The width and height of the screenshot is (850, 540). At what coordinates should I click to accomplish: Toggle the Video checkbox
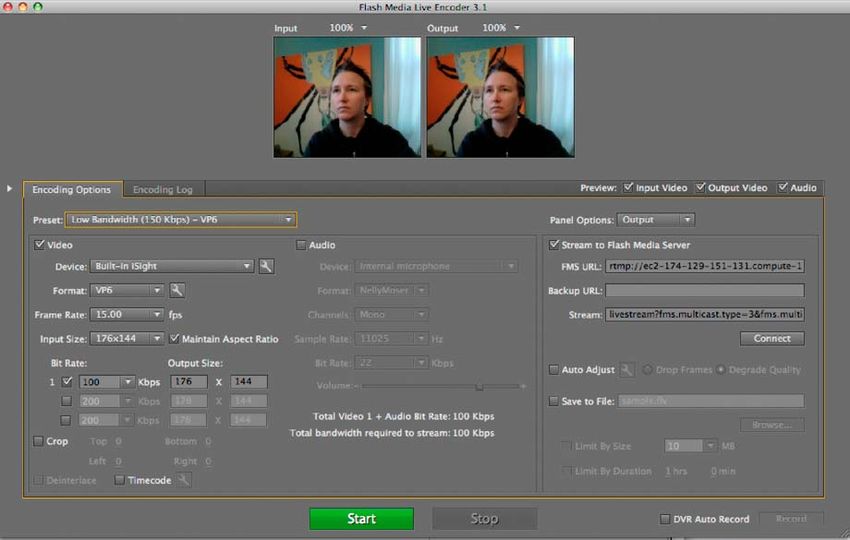(40, 245)
